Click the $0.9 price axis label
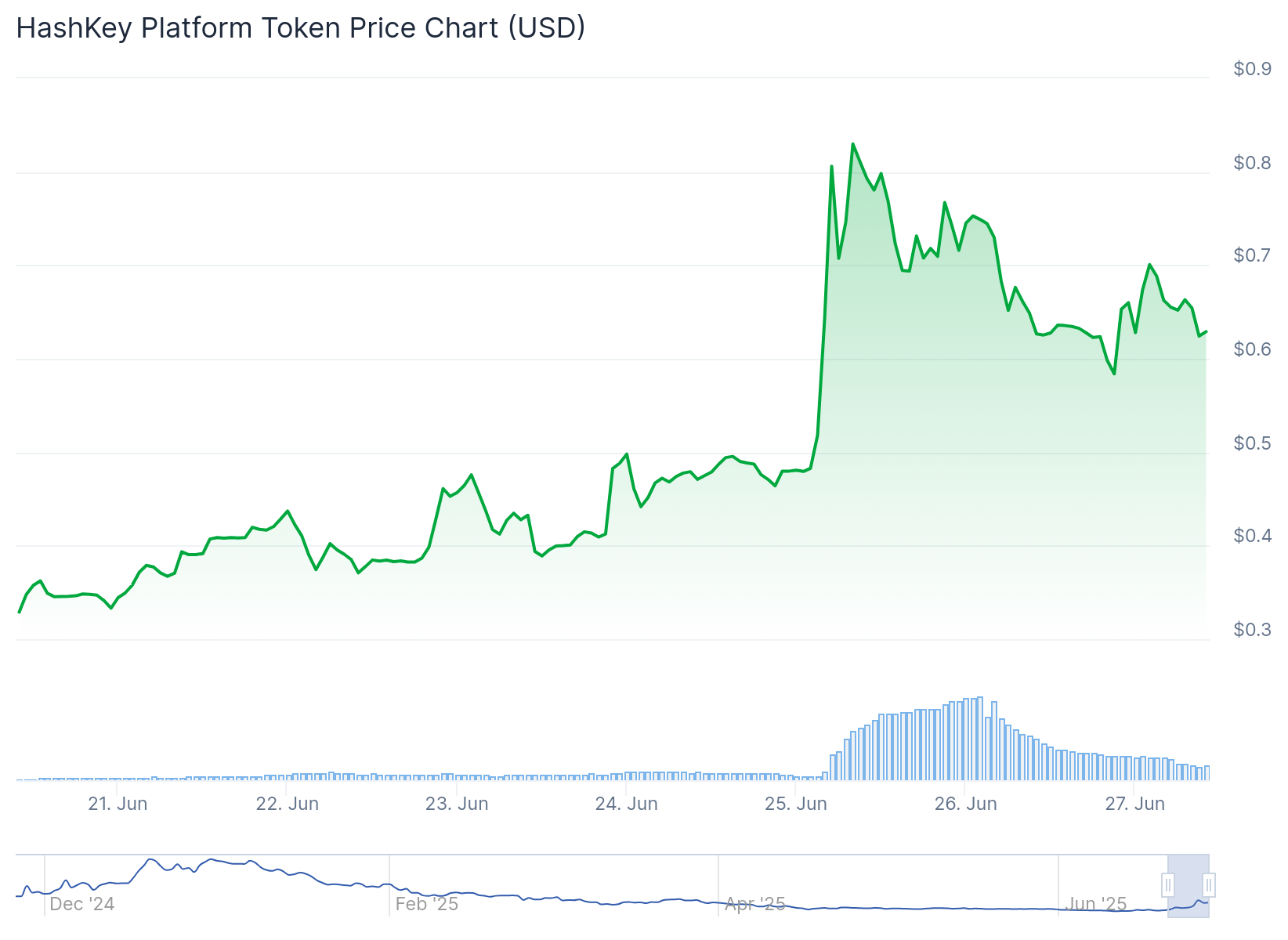The width and height of the screenshot is (1288, 940). tap(1253, 69)
